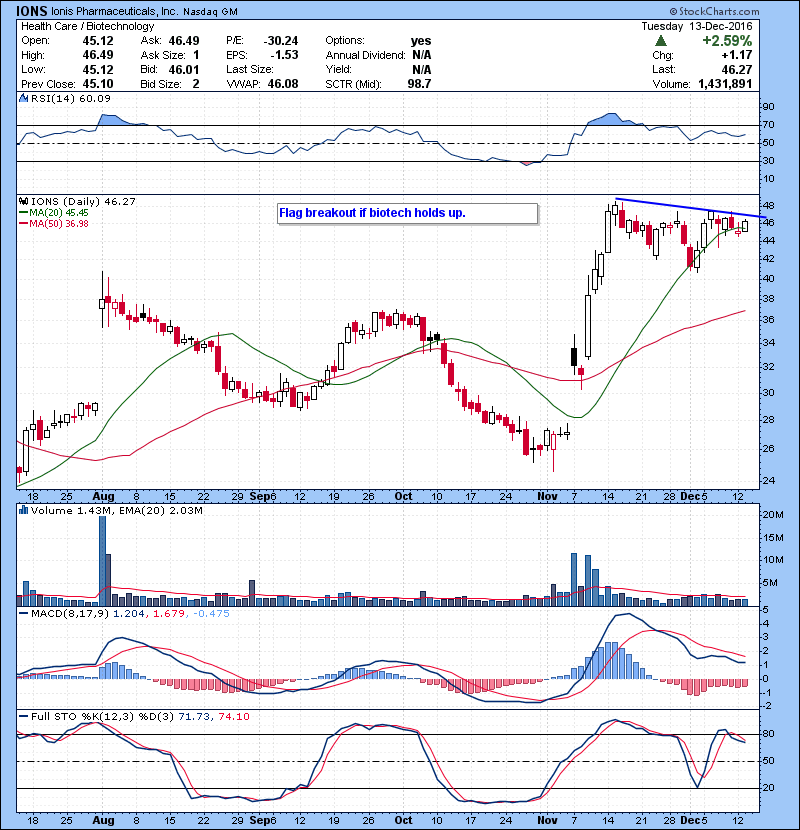Click the Flag breakout annotation box
The height and width of the screenshot is (830, 800).
tap(408, 213)
